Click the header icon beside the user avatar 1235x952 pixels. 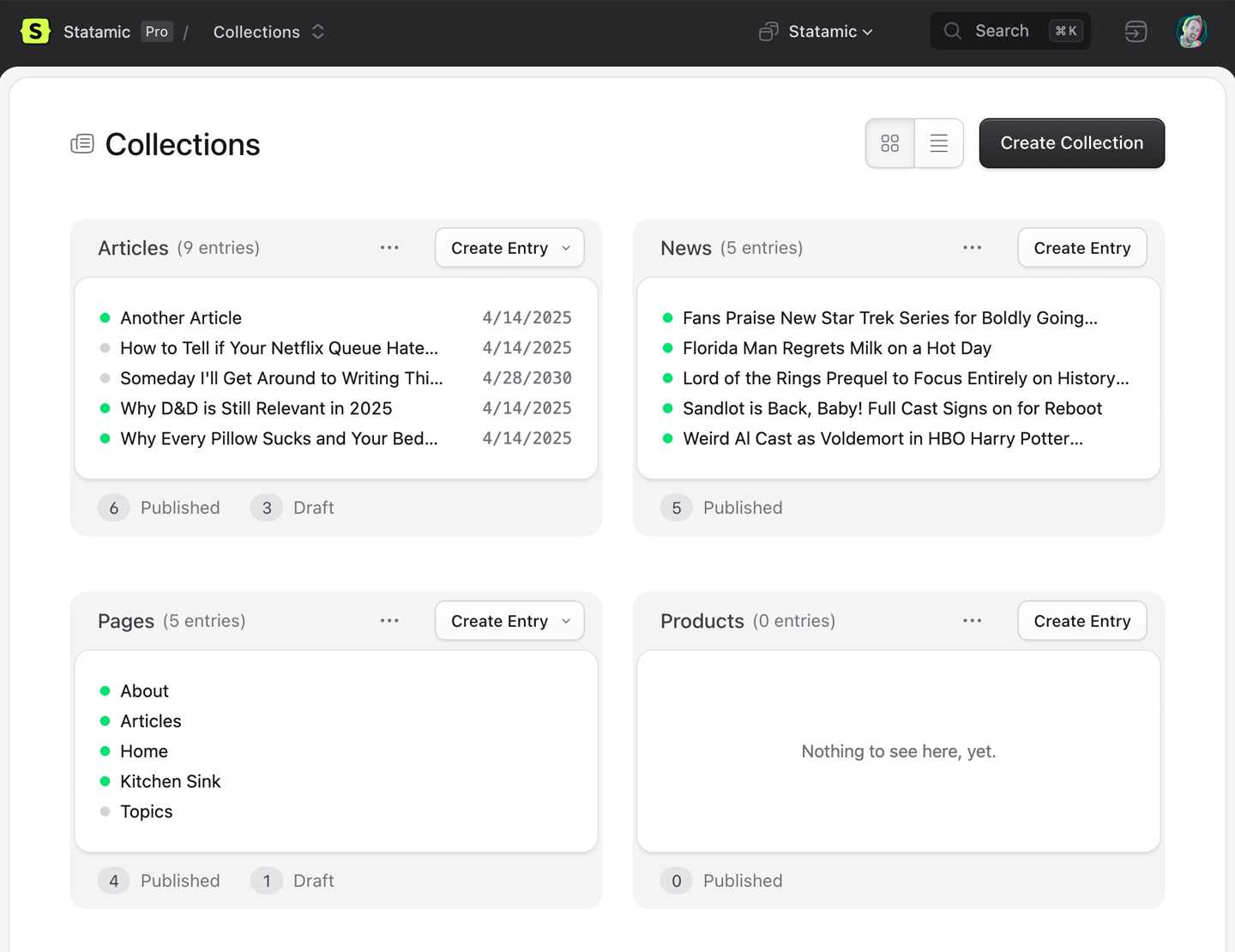1136,32
